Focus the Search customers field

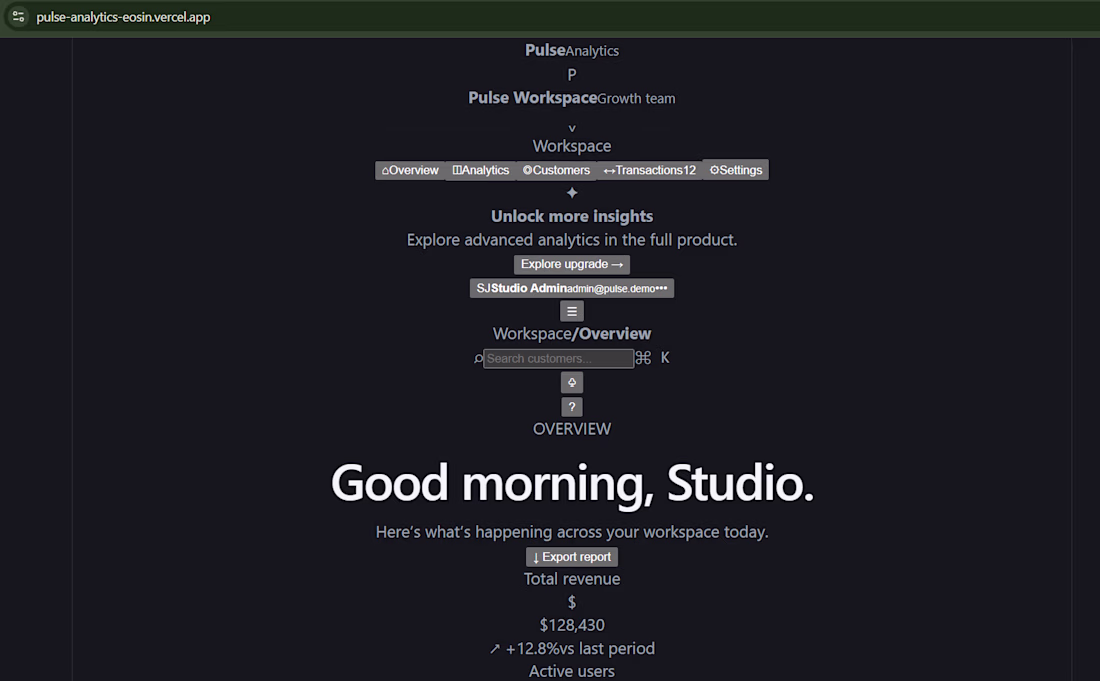558,358
